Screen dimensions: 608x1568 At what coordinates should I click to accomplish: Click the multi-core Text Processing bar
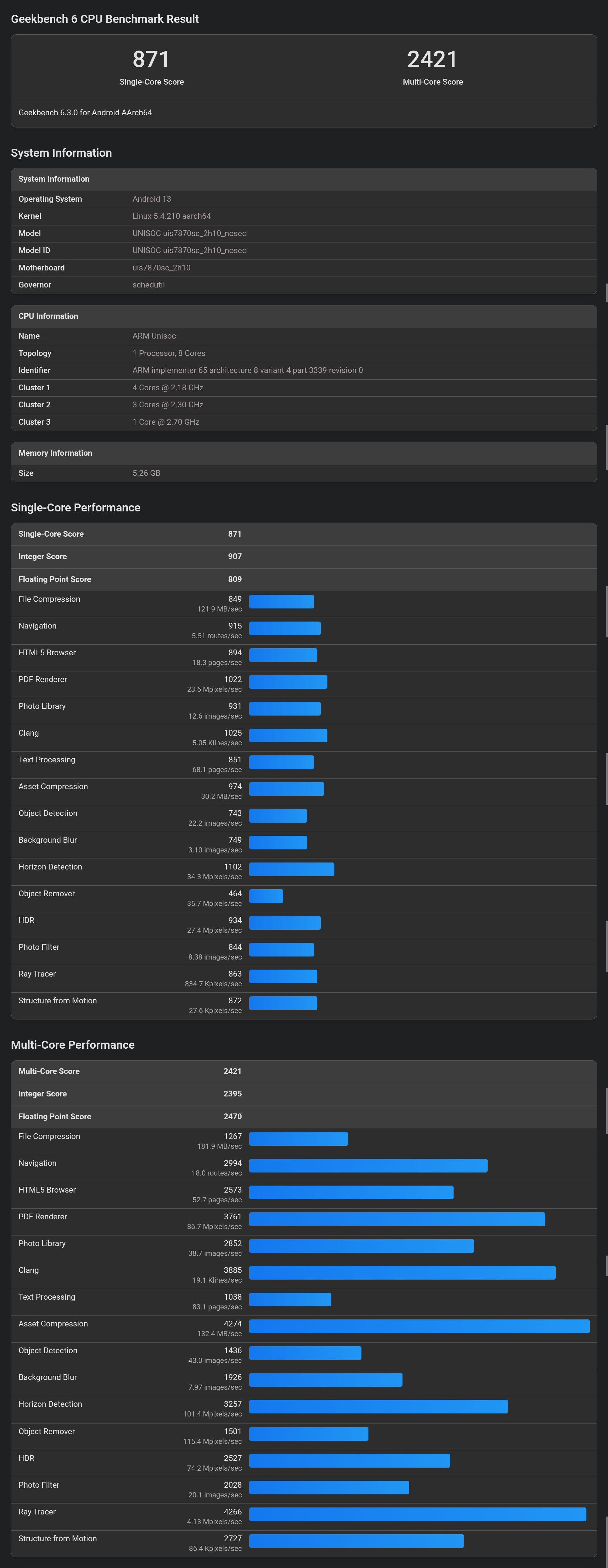click(x=290, y=1300)
